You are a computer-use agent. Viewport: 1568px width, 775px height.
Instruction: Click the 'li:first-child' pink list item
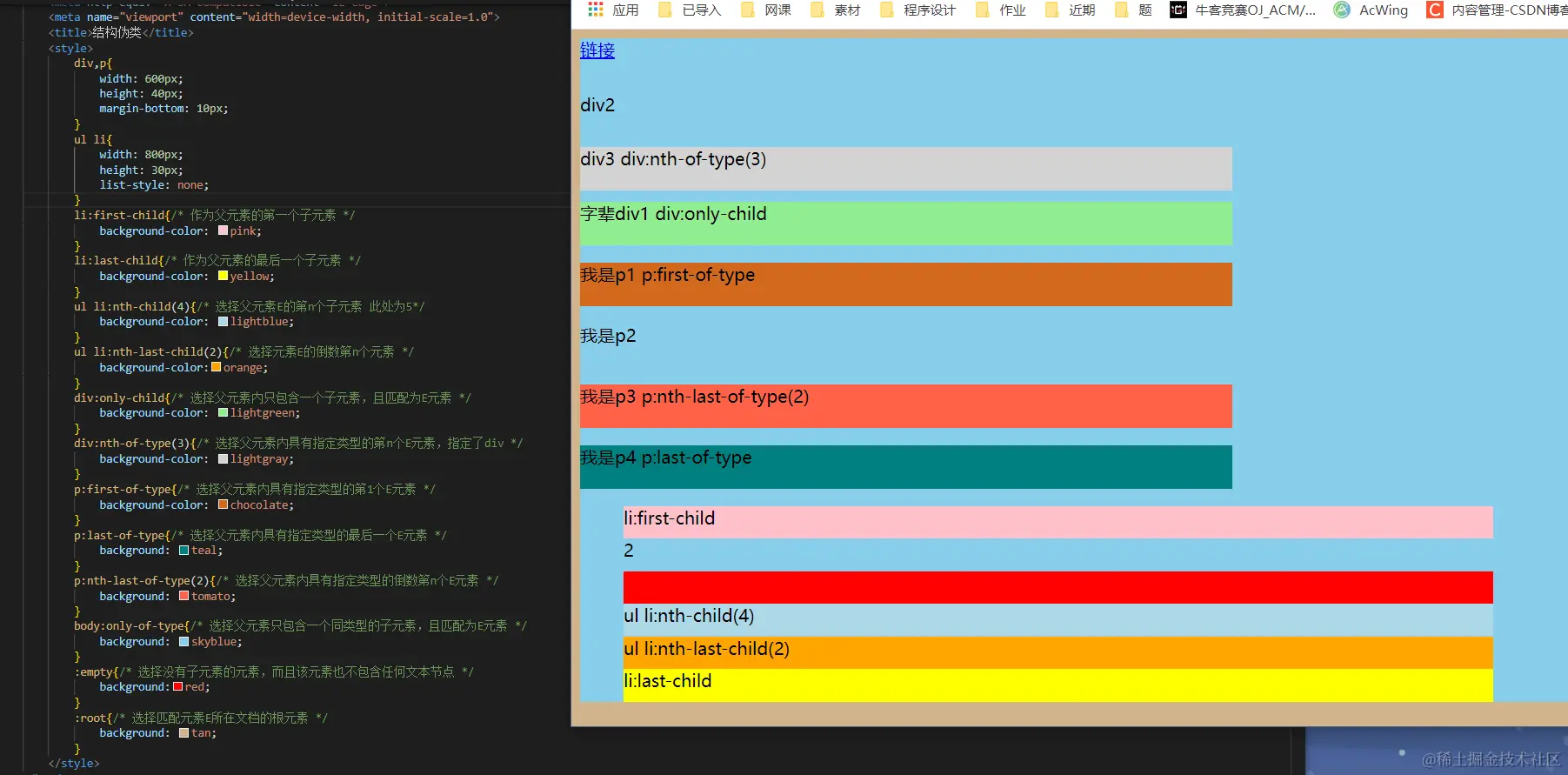(1058, 523)
